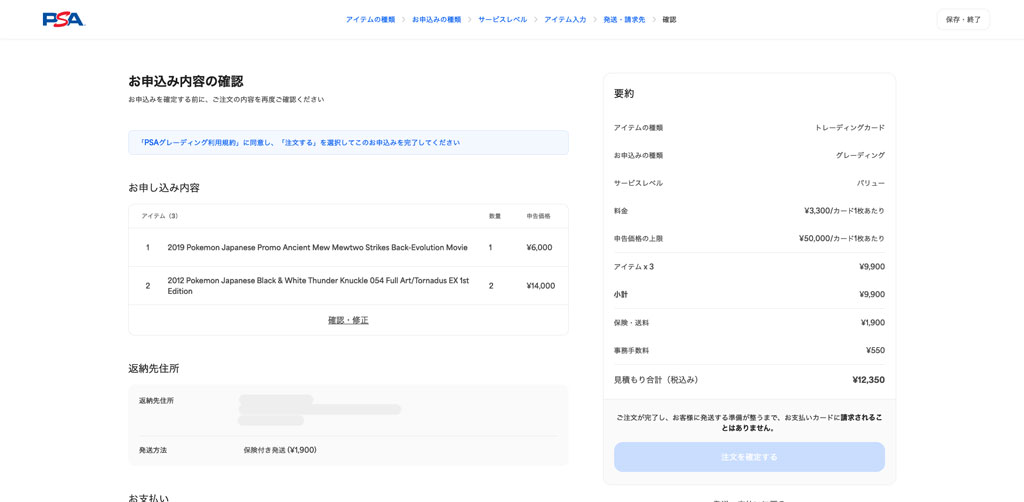
Task: Click the ¥6,000 declared value
Action: click(x=539, y=247)
